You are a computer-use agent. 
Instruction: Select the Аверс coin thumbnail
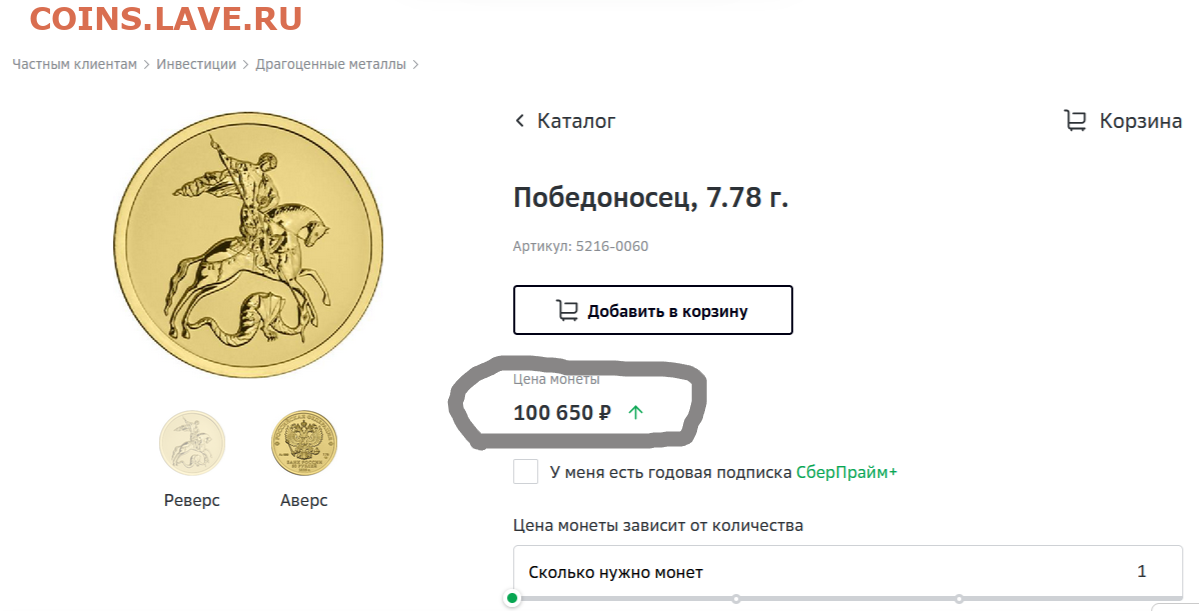[304, 444]
